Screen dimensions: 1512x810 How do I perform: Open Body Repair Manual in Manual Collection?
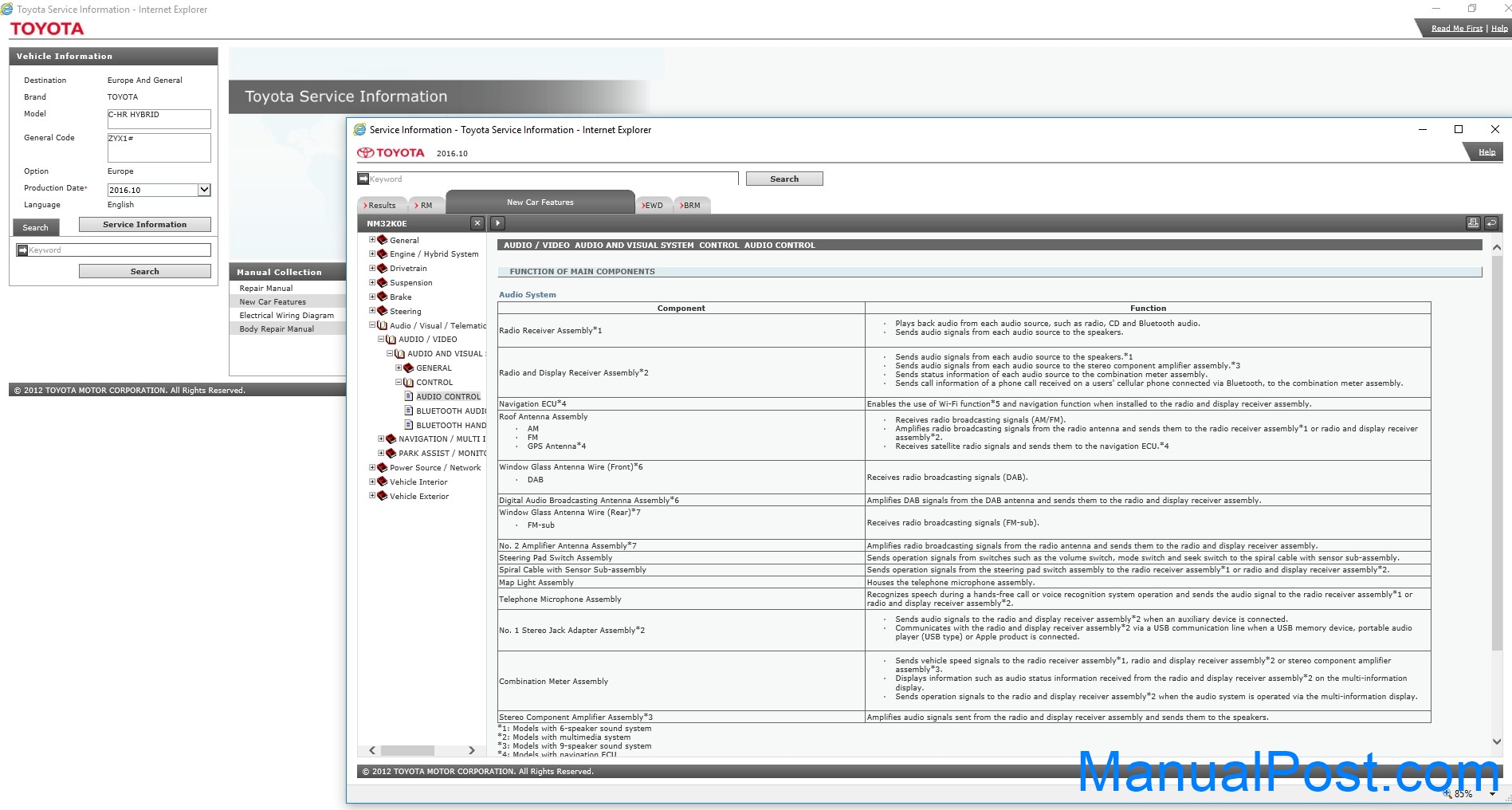click(x=277, y=328)
